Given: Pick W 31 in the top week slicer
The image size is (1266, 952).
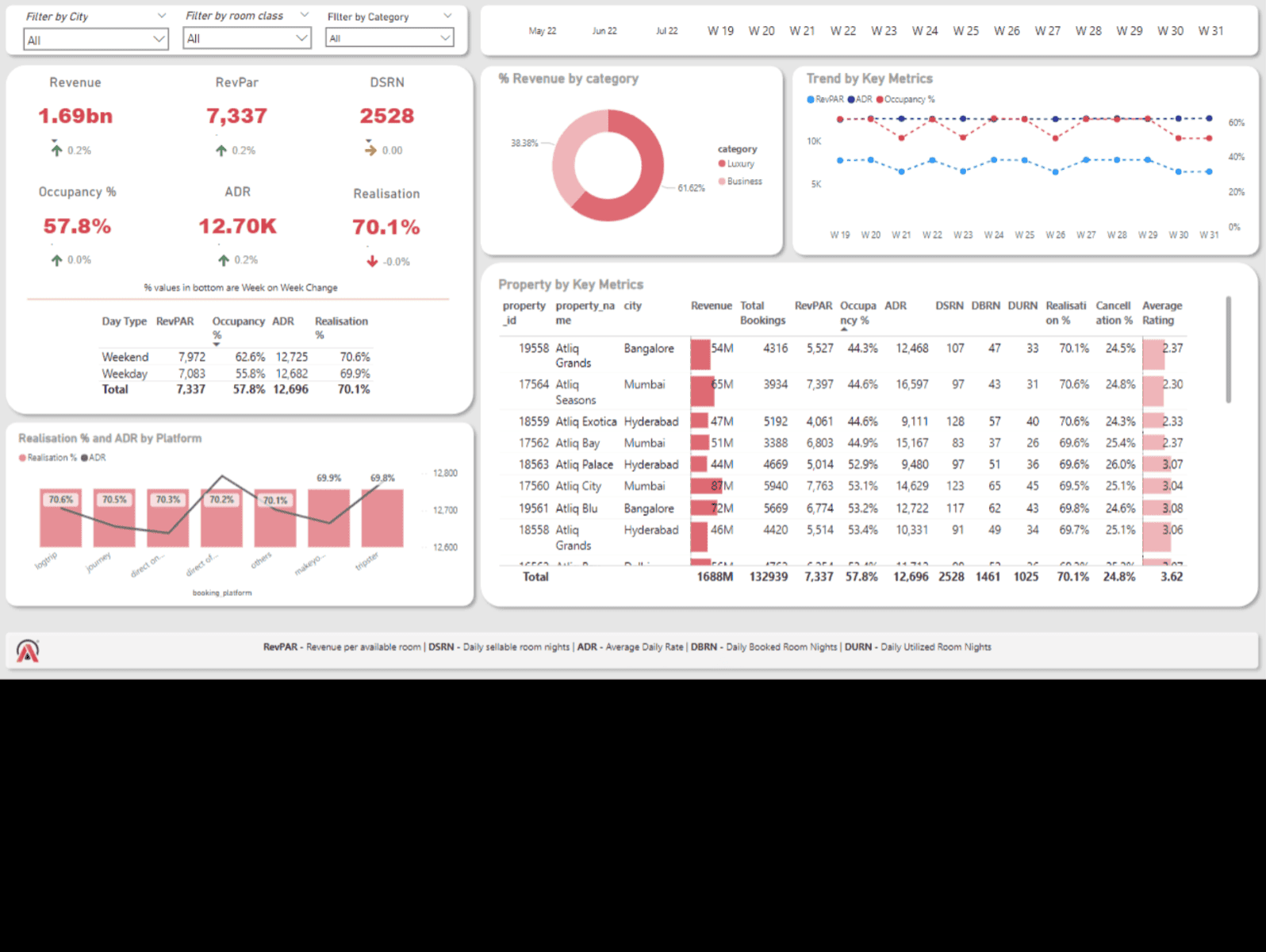Looking at the screenshot, I should [1210, 31].
